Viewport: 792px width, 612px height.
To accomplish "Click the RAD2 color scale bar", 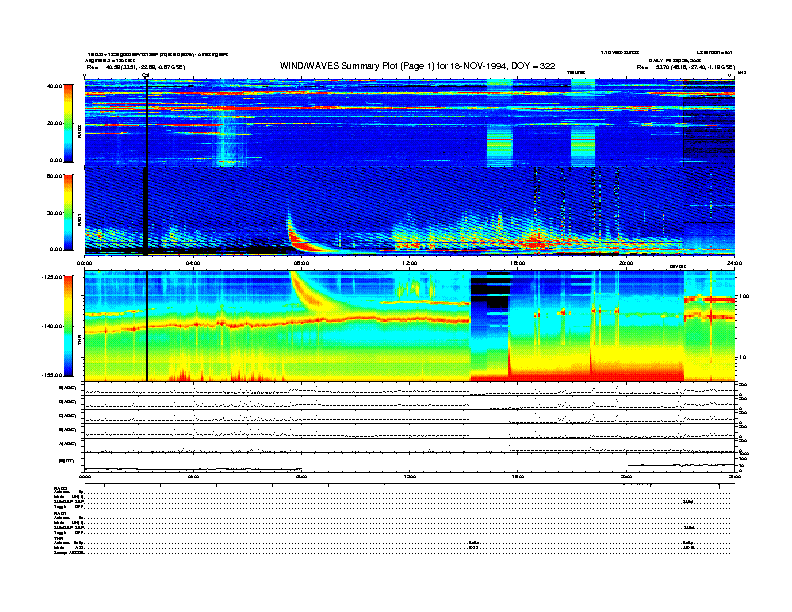I will coord(68,123).
